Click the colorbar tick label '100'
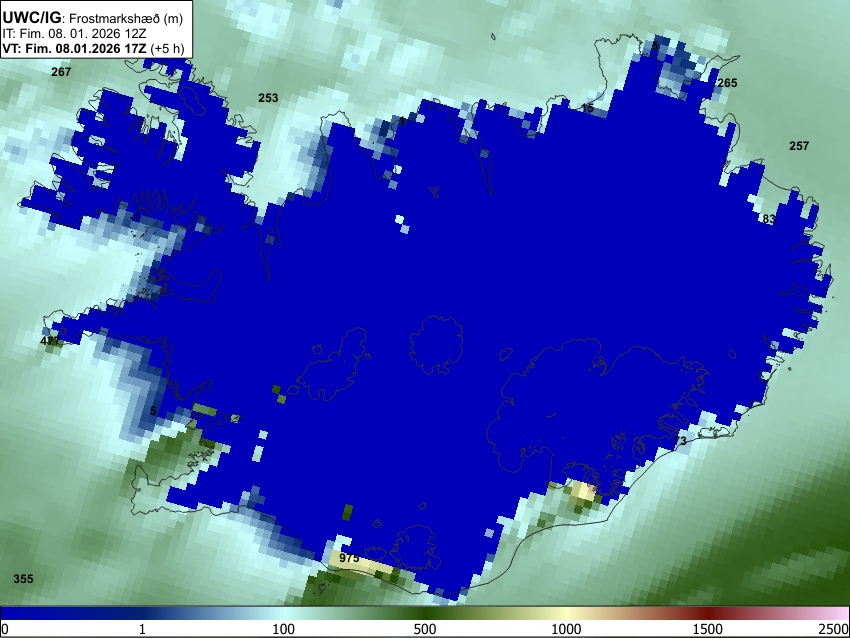 283,629
